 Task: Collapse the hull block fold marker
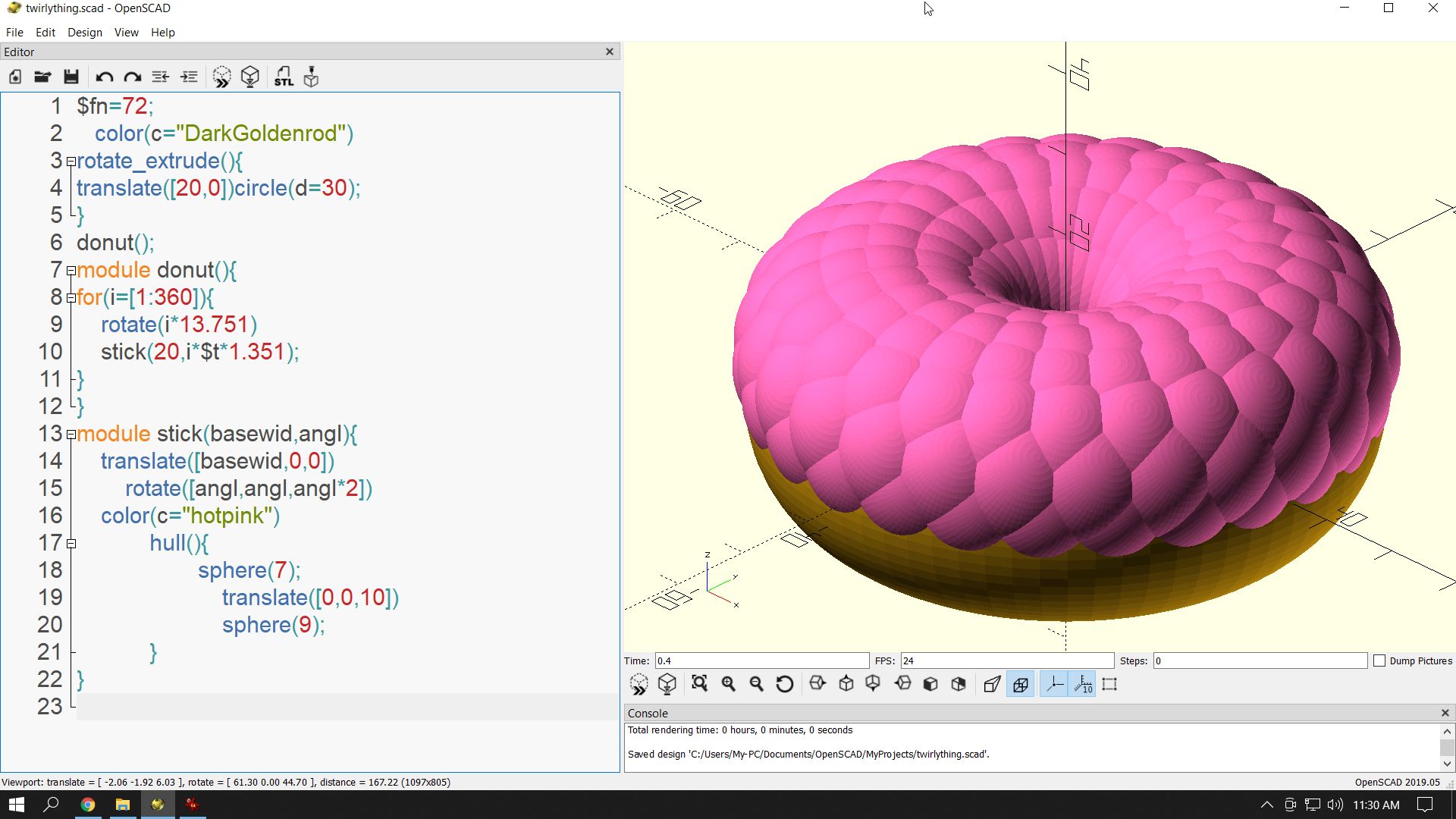pos(71,544)
